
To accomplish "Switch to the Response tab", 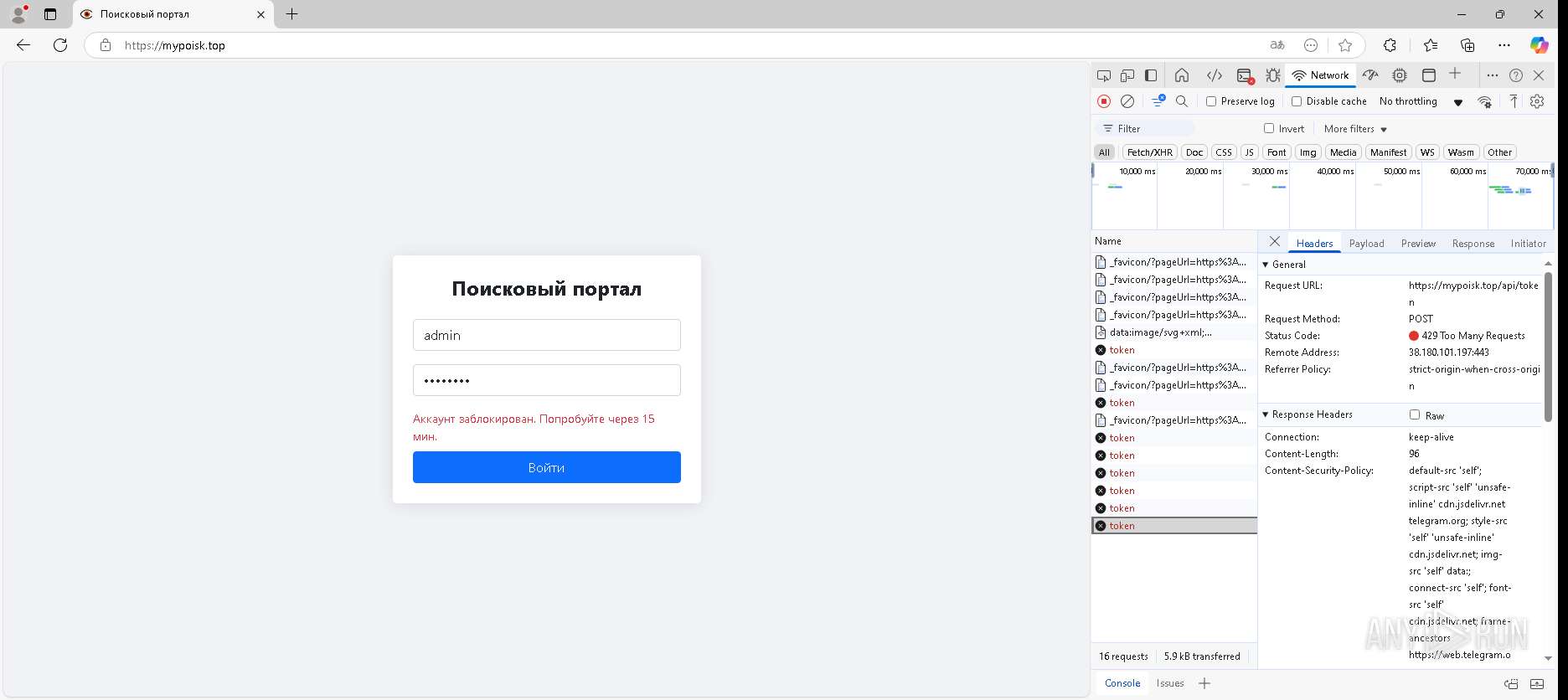I will coord(1473,244).
